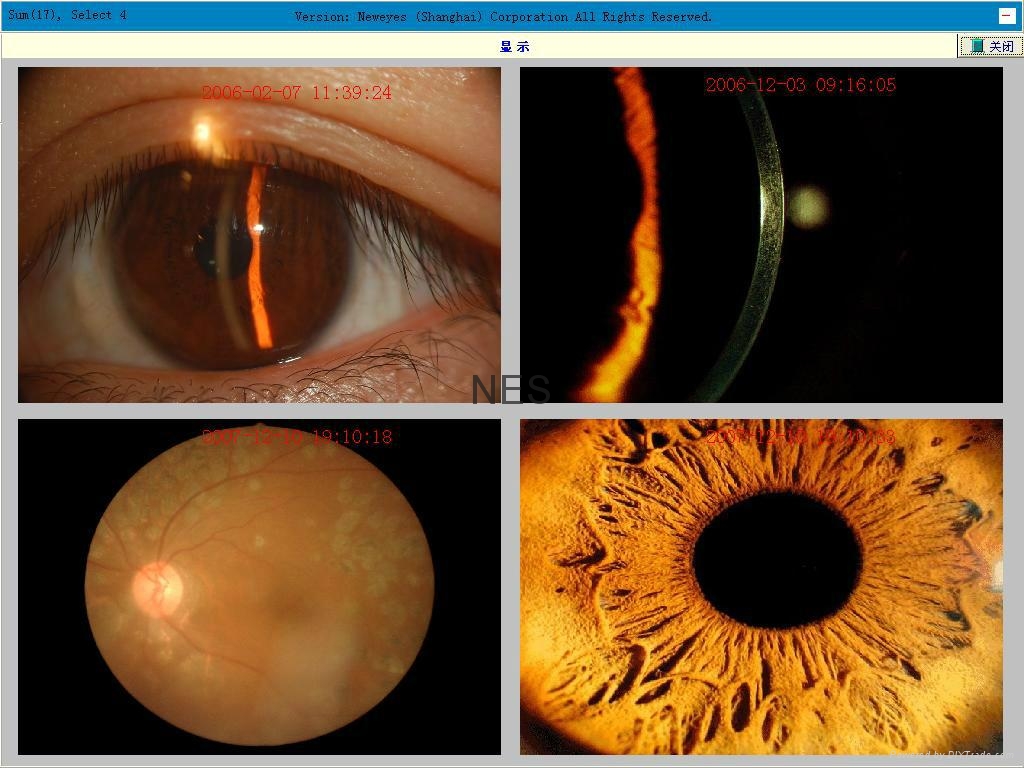Click the Neweyes version text in title bar
Screen dimensions: 1024x768
[503, 17]
